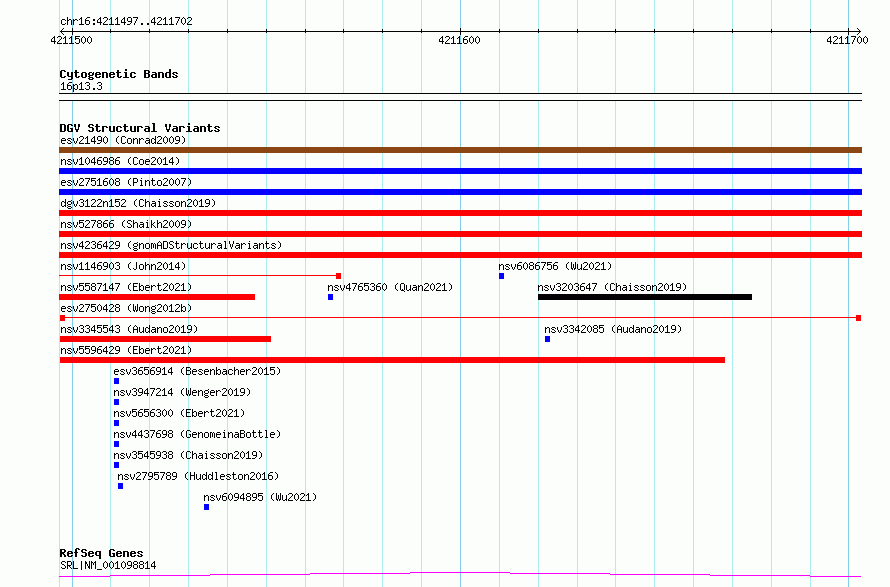Click the magenta SRL gene track line

tap(460, 575)
